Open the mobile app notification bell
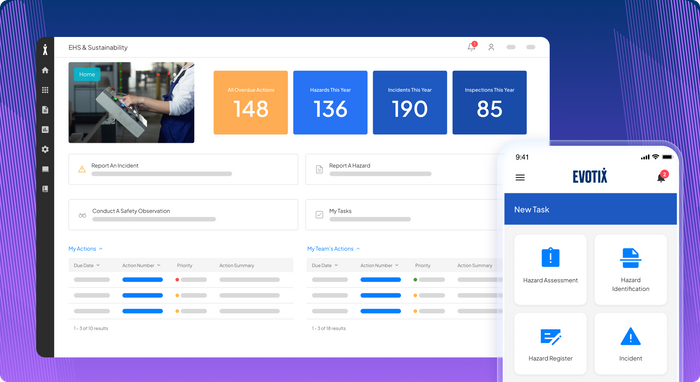 [x=661, y=178]
